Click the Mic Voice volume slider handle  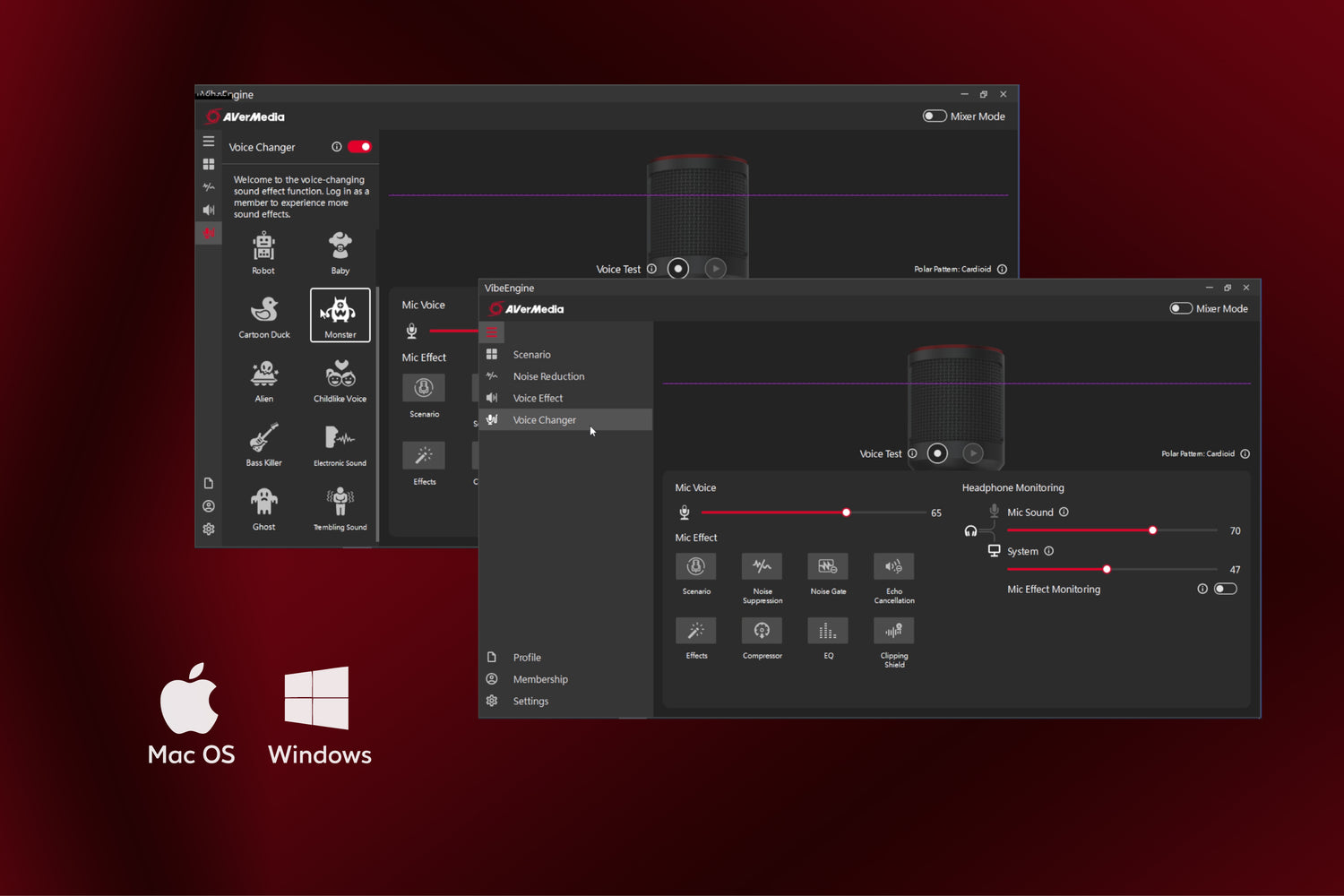846,513
